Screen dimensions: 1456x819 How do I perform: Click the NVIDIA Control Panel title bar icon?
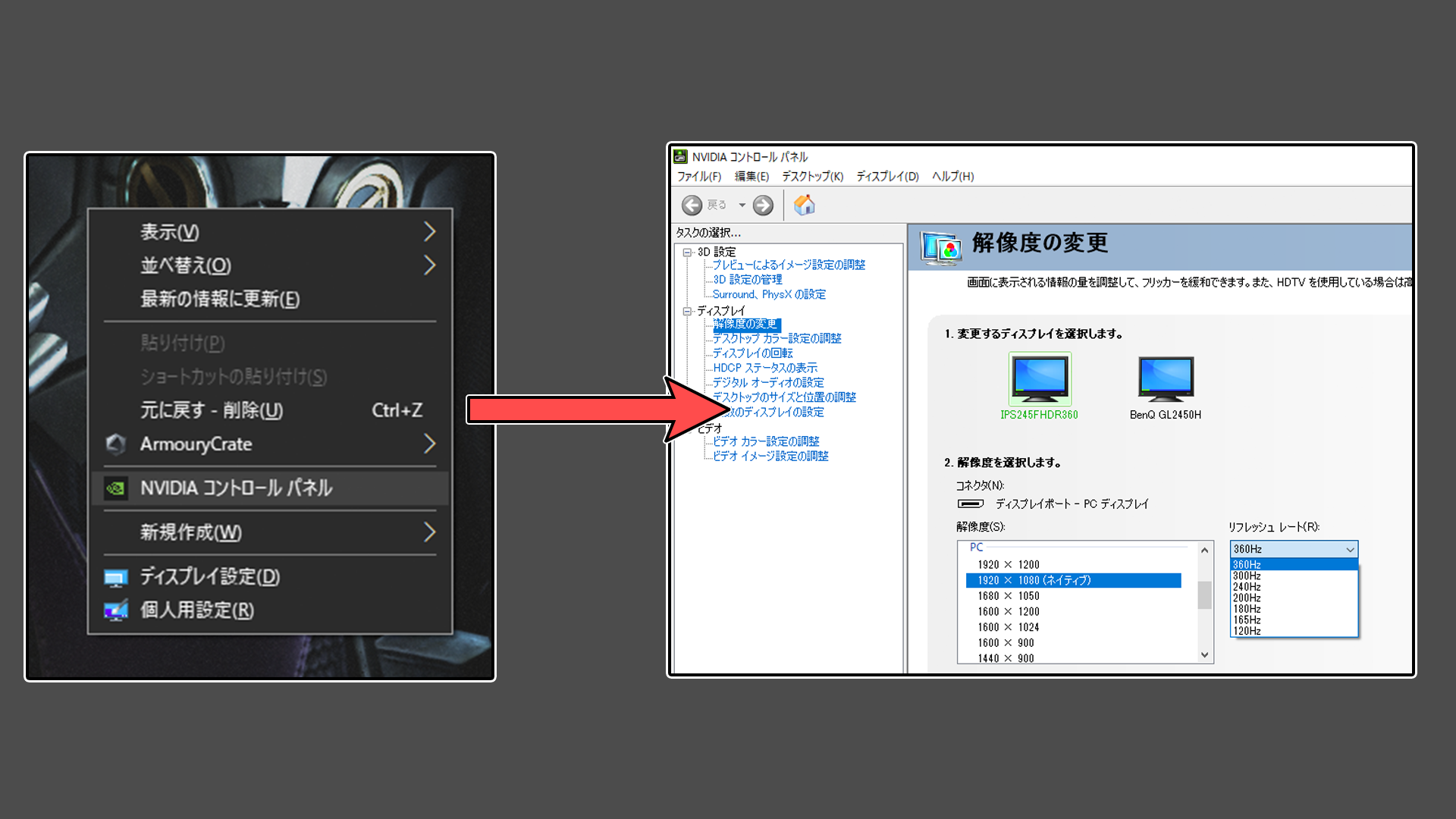pyautogui.click(x=680, y=157)
